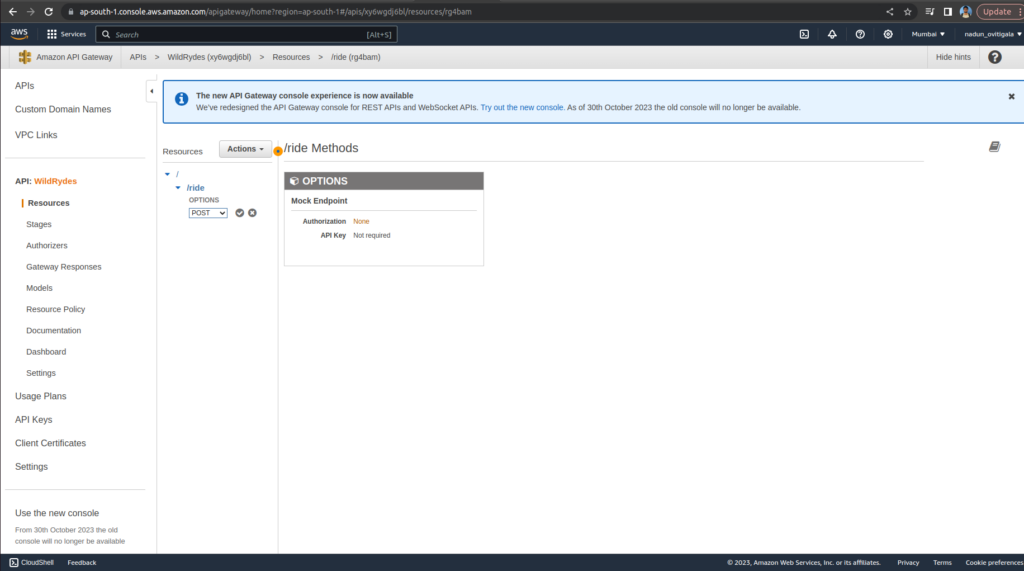This screenshot has width=1024, height=571.
Task: Open VPC Links
Action: coord(36,135)
